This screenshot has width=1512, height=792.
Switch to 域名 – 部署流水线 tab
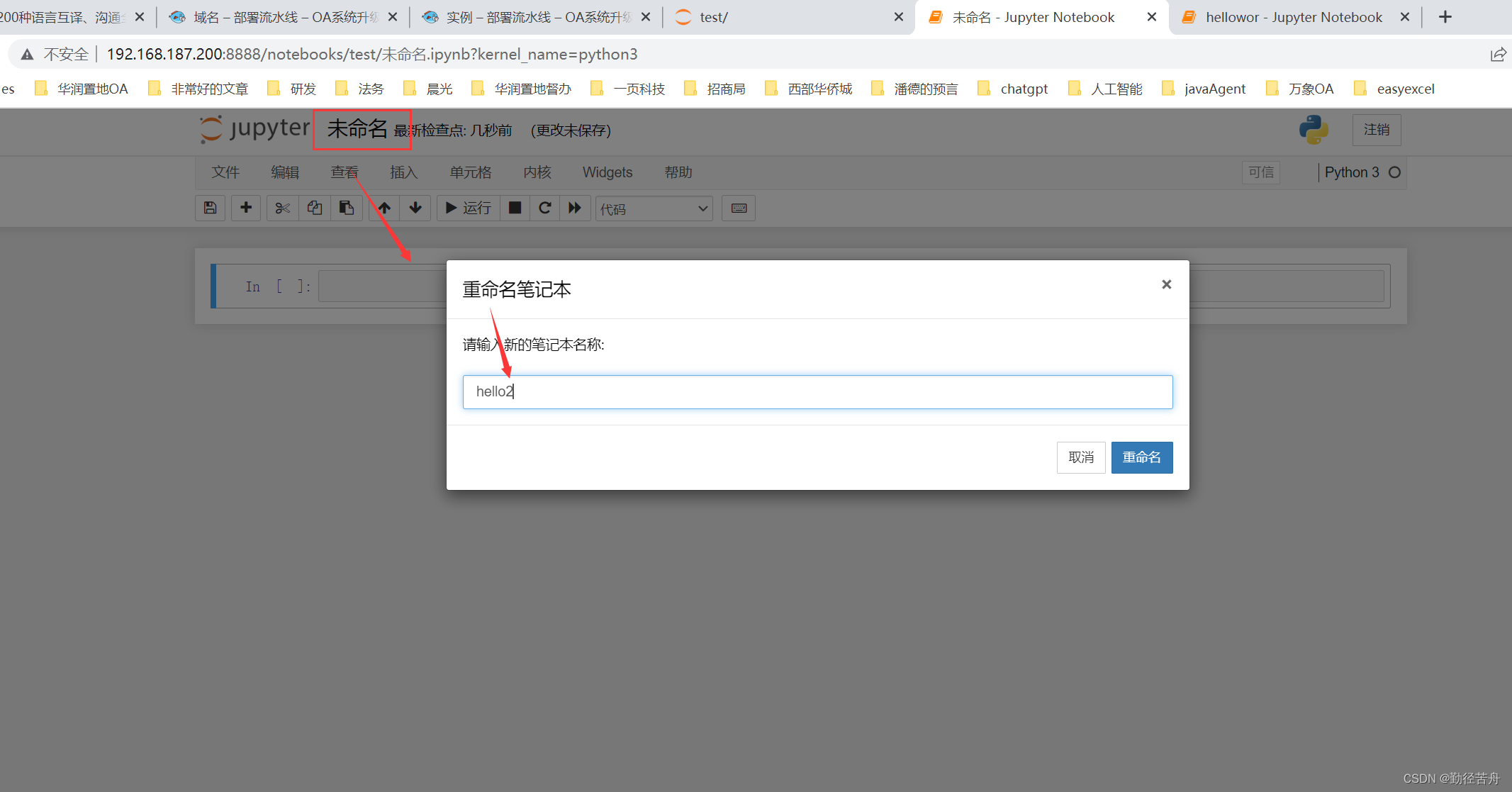pyautogui.click(x=284, y=17)
